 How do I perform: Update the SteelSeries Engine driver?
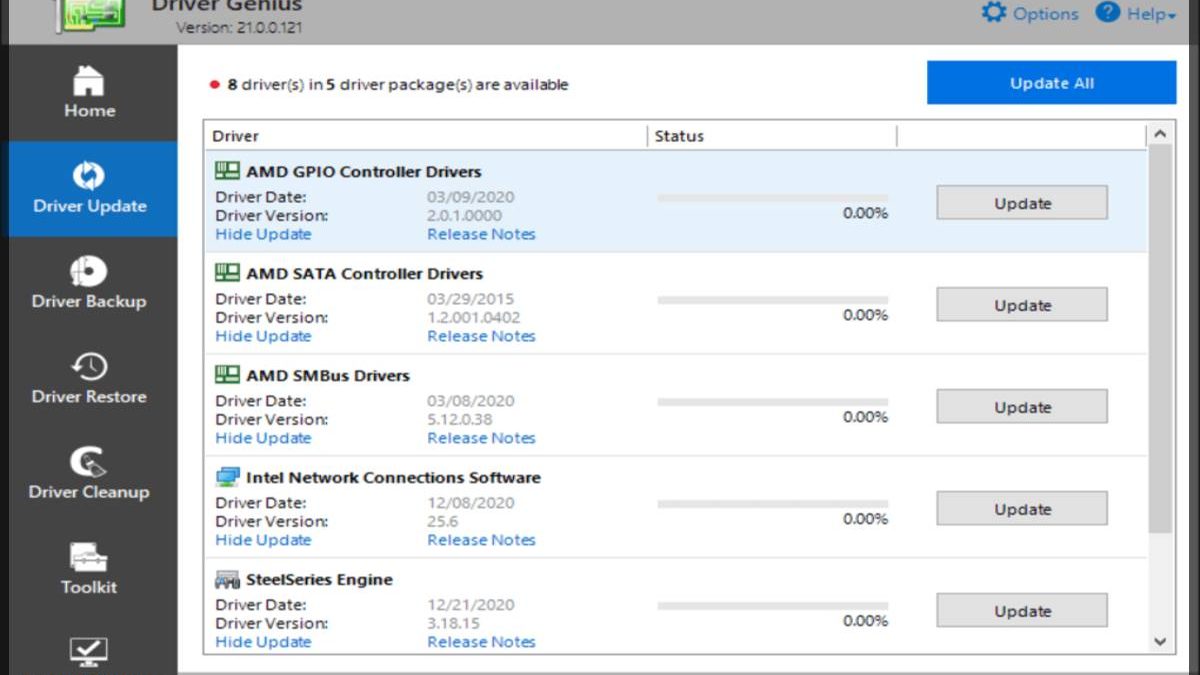click(1022, 611)
